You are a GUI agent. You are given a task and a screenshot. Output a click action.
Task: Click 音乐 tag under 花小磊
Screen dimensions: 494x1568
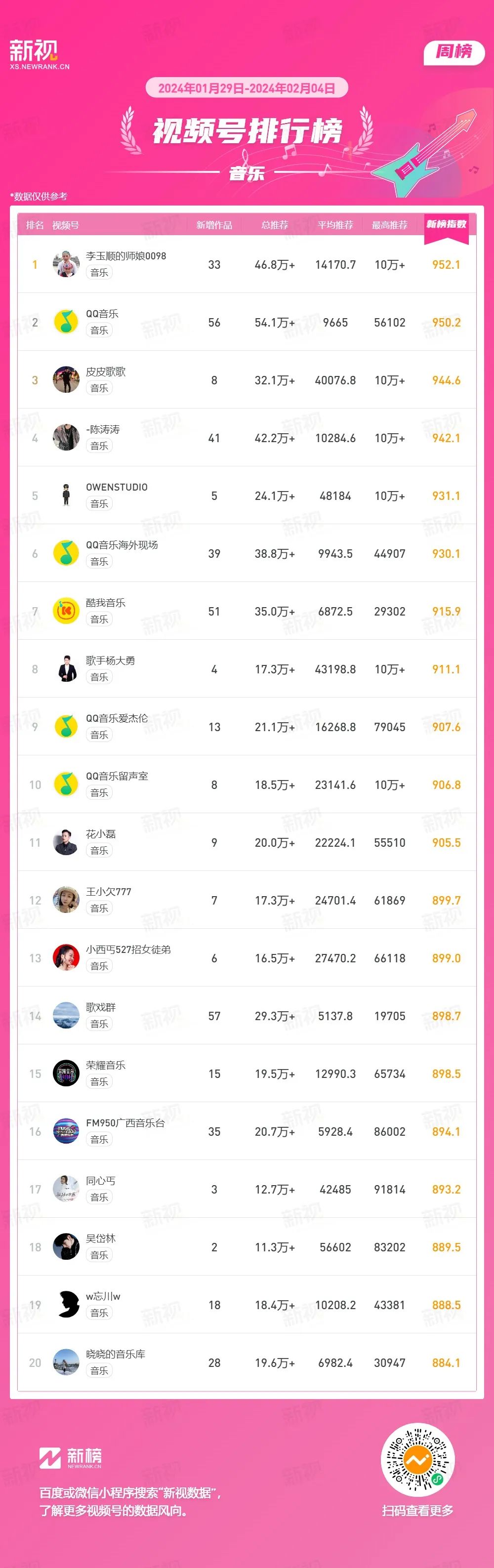pos(99,850)
